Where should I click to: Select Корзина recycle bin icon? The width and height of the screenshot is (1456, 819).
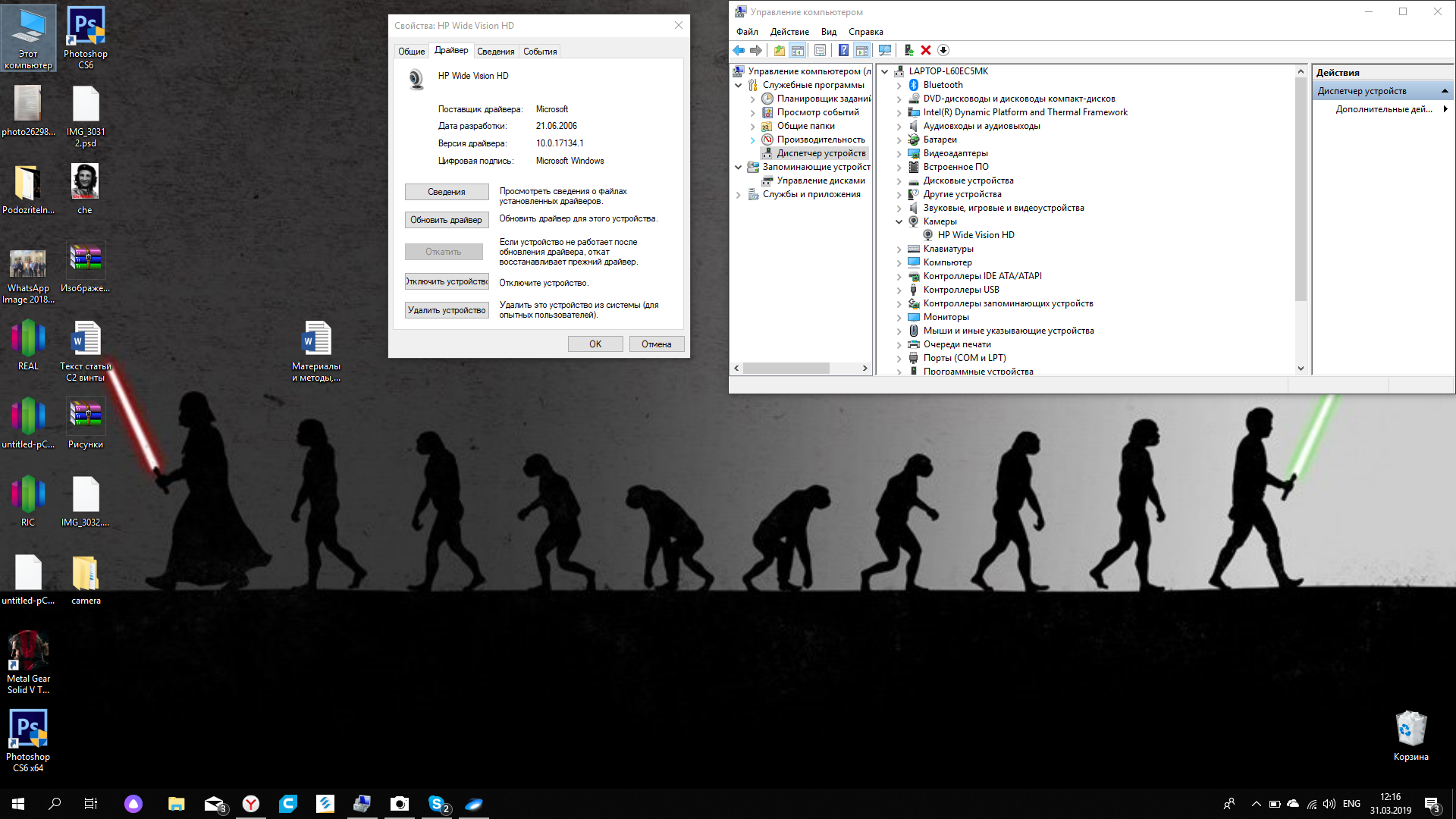pyautogui.click(x=1410, y=736)
